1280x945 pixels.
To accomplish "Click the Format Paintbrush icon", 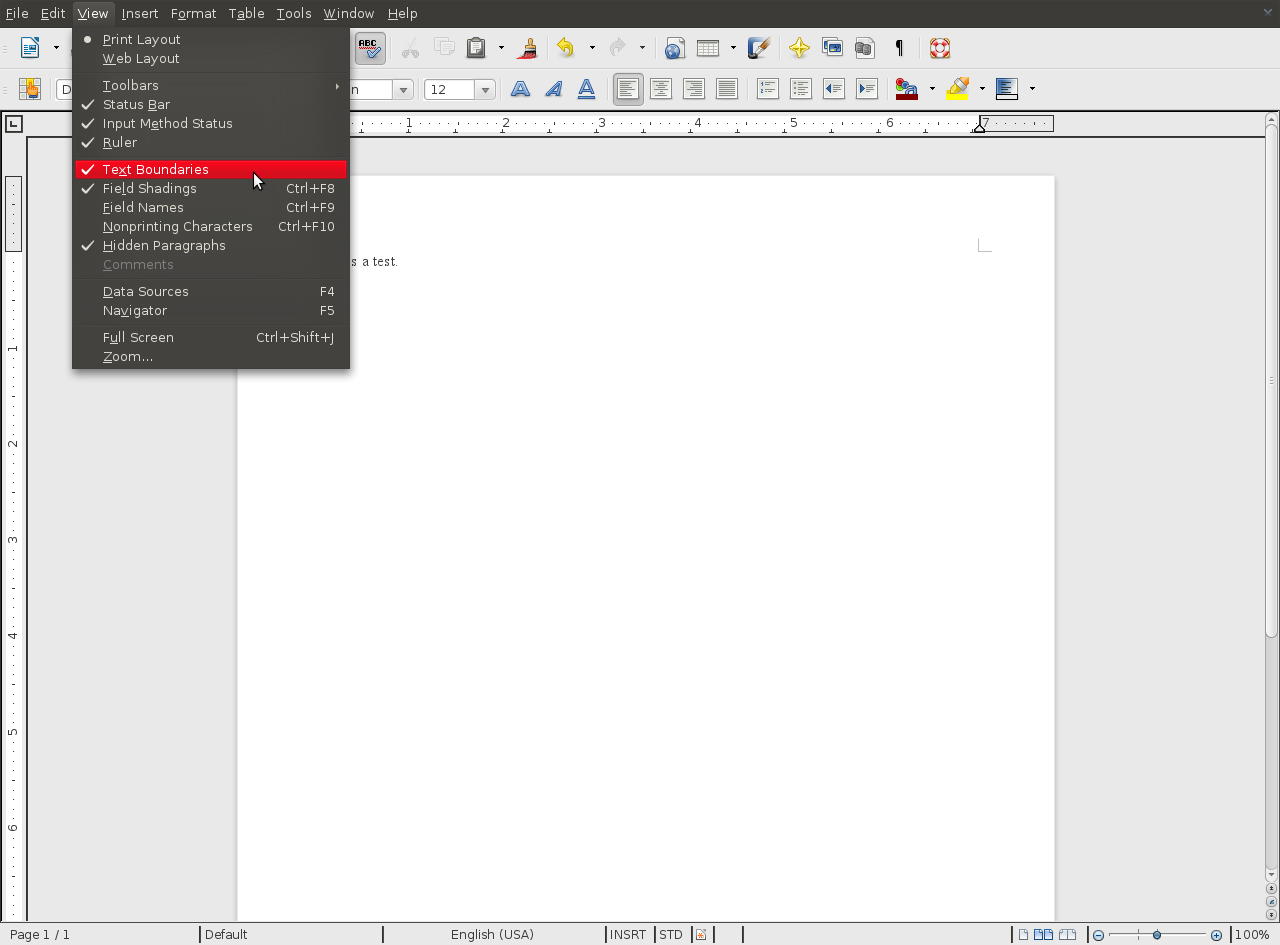I will point(529,48).
